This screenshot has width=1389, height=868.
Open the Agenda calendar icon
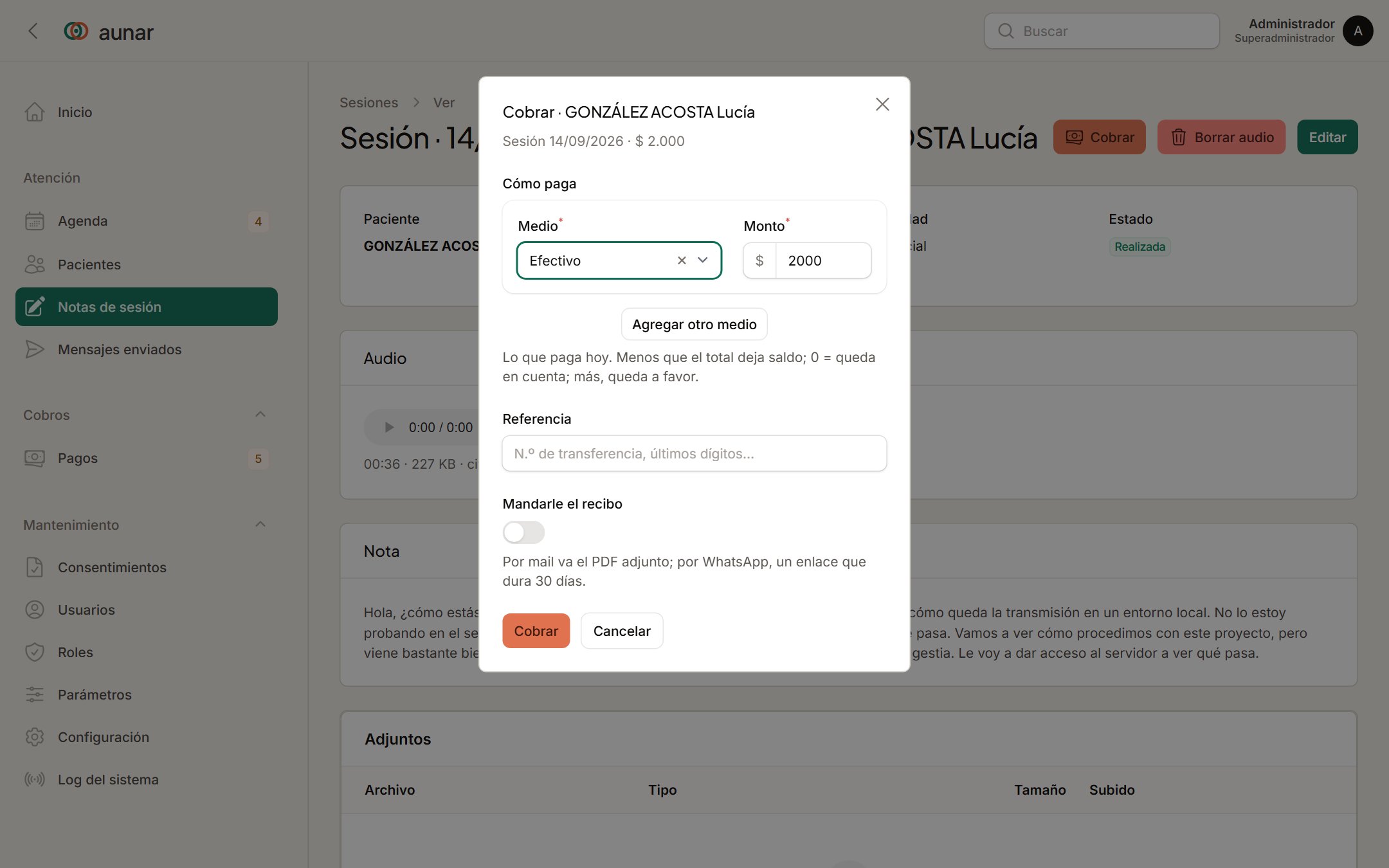[x=35, y=221]
